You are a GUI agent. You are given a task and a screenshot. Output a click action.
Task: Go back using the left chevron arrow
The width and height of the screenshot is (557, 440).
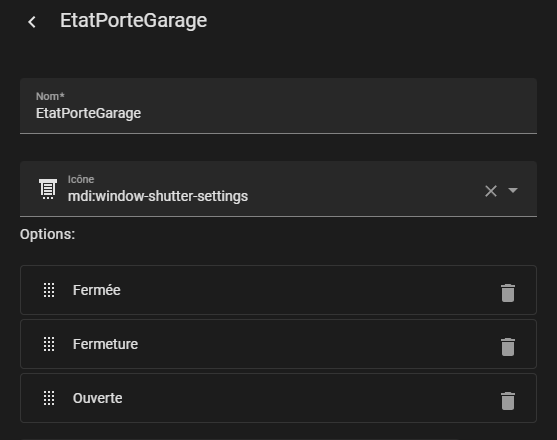(32, 22)
